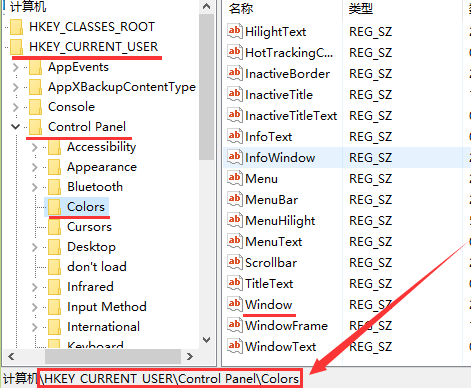The height and width of the screenshot is (388, 471).
Task: Select the don't load key
Action: [x=97, y=267]
